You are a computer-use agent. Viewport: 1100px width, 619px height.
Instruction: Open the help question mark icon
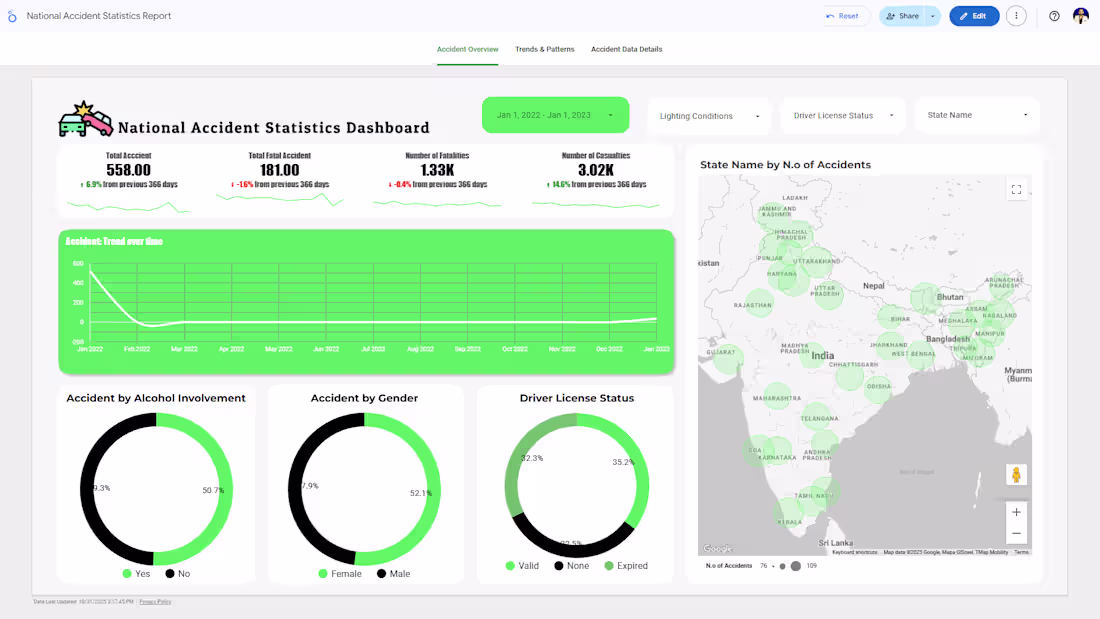(x=1054, y=16)
